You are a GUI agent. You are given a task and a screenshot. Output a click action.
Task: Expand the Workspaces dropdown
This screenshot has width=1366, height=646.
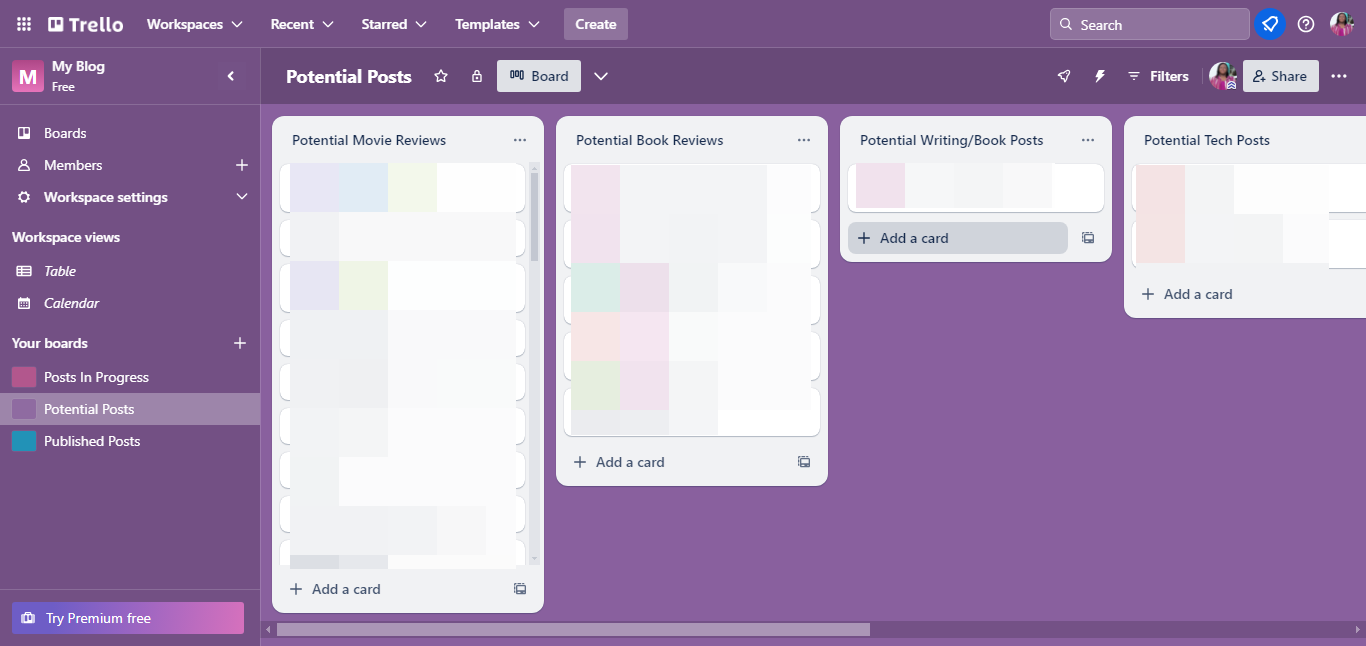pyautogui.click(x=195, y=24)
